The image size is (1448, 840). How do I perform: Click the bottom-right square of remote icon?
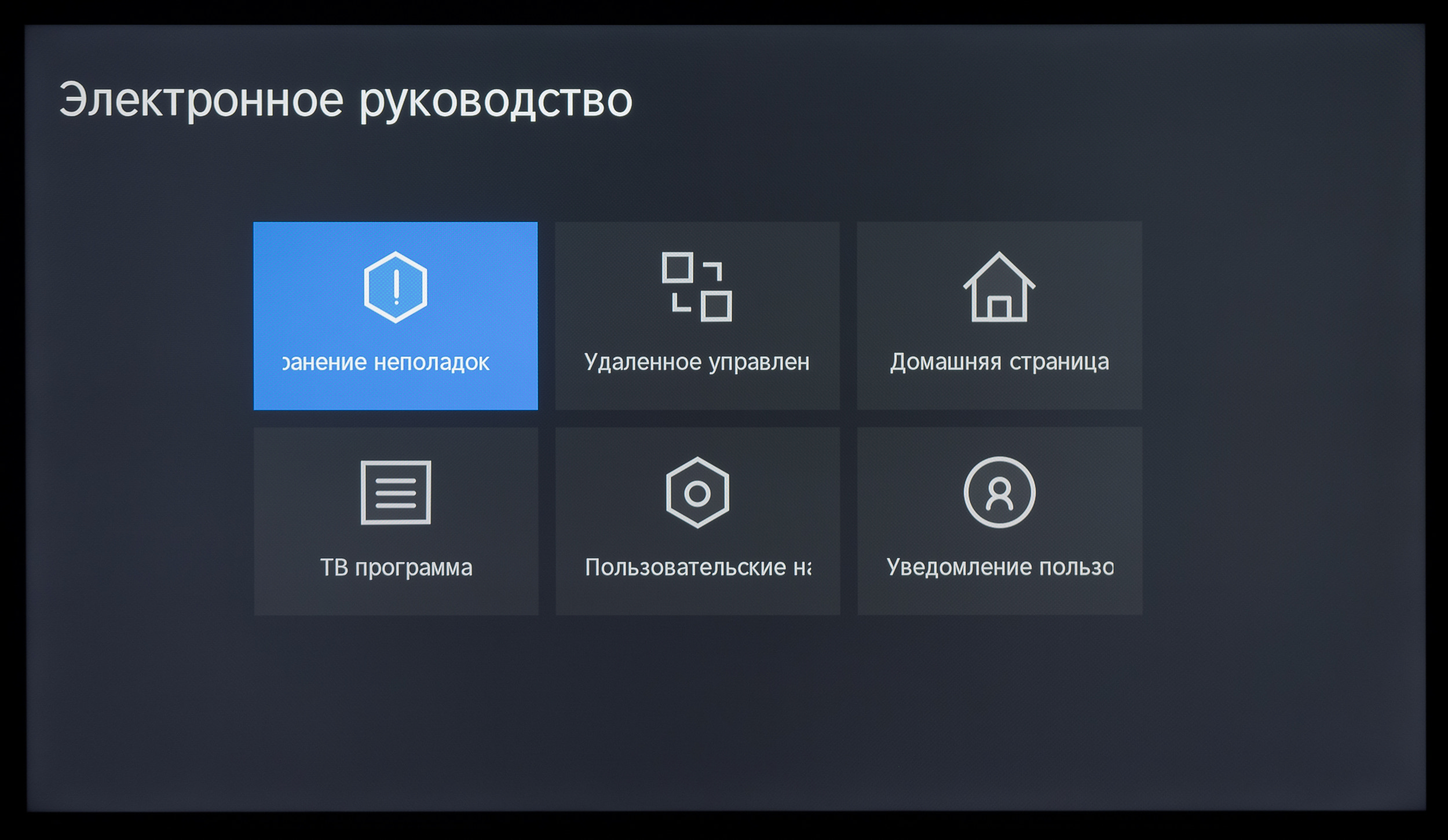click(x=716, y=306)
